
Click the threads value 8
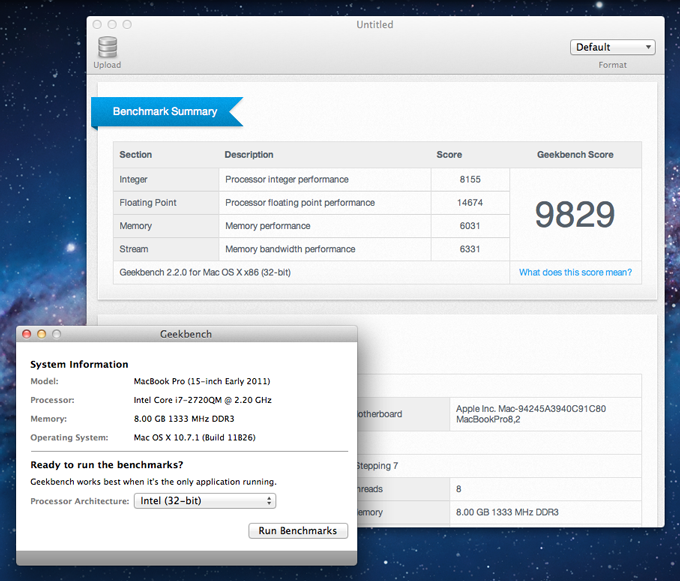[x=458, y=489]
